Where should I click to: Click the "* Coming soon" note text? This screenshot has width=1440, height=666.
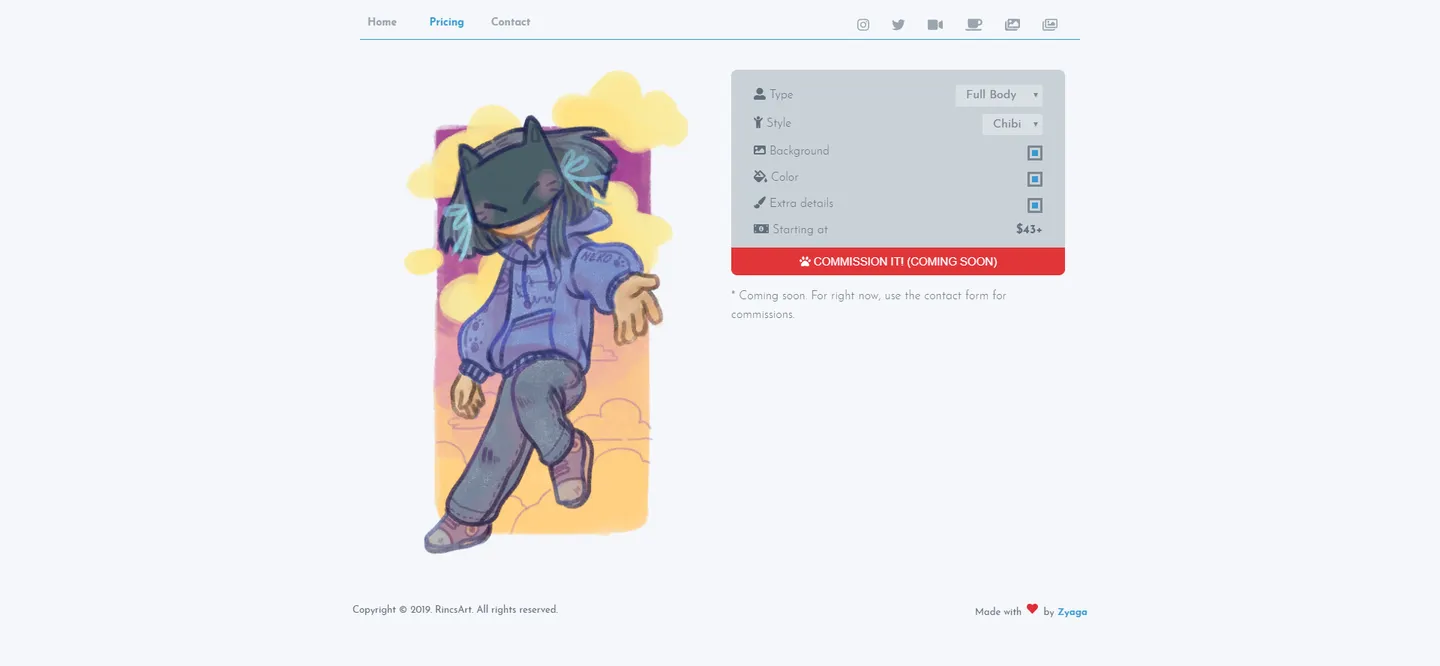pyautogui.click(x=868, y=305)
